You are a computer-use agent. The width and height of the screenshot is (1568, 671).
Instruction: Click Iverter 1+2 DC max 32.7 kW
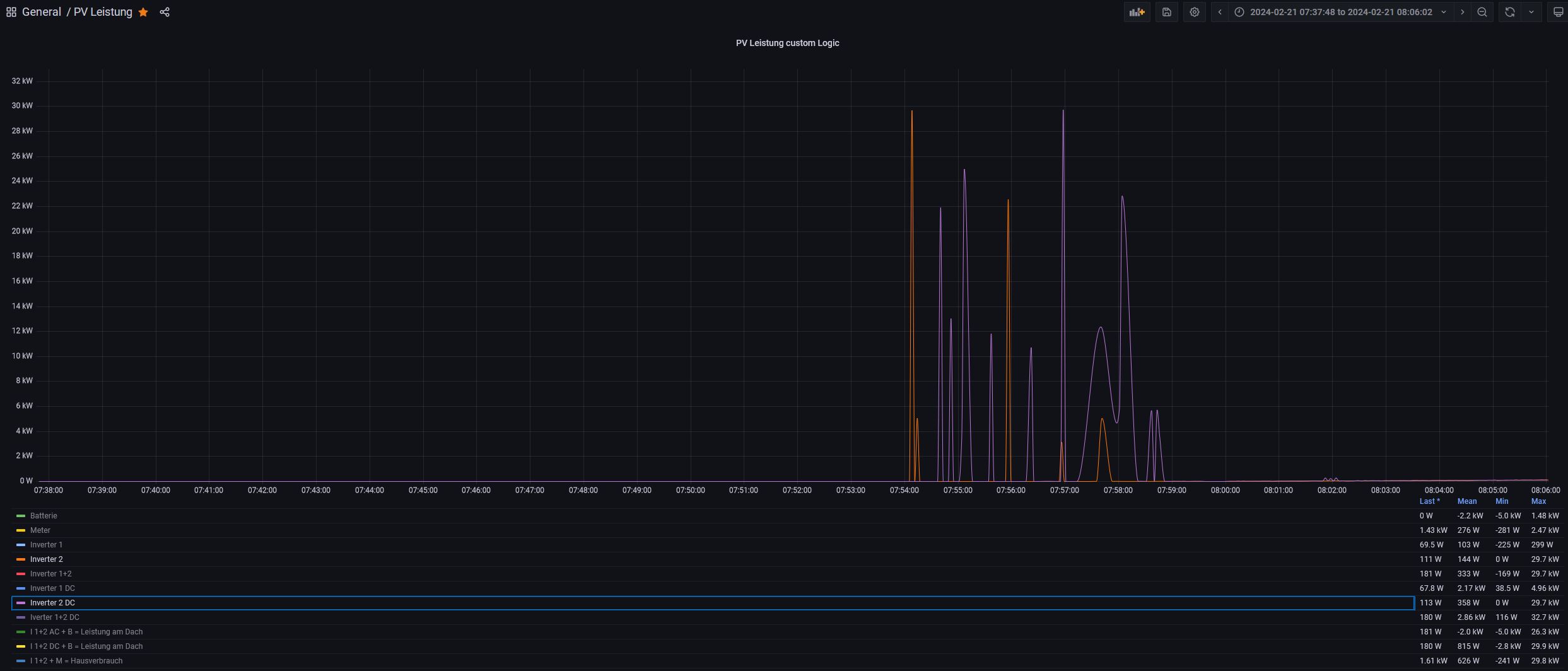coord(1545,617)
